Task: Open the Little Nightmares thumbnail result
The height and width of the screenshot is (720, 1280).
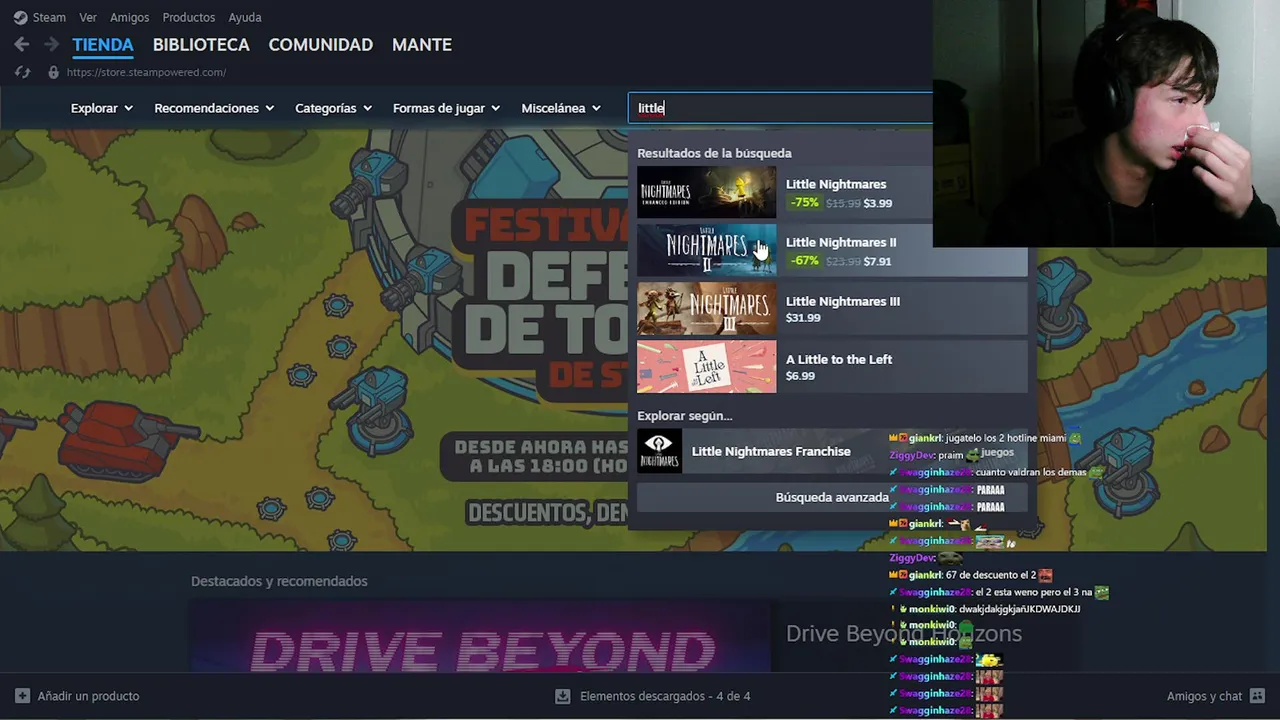Action: click(706, 193)
